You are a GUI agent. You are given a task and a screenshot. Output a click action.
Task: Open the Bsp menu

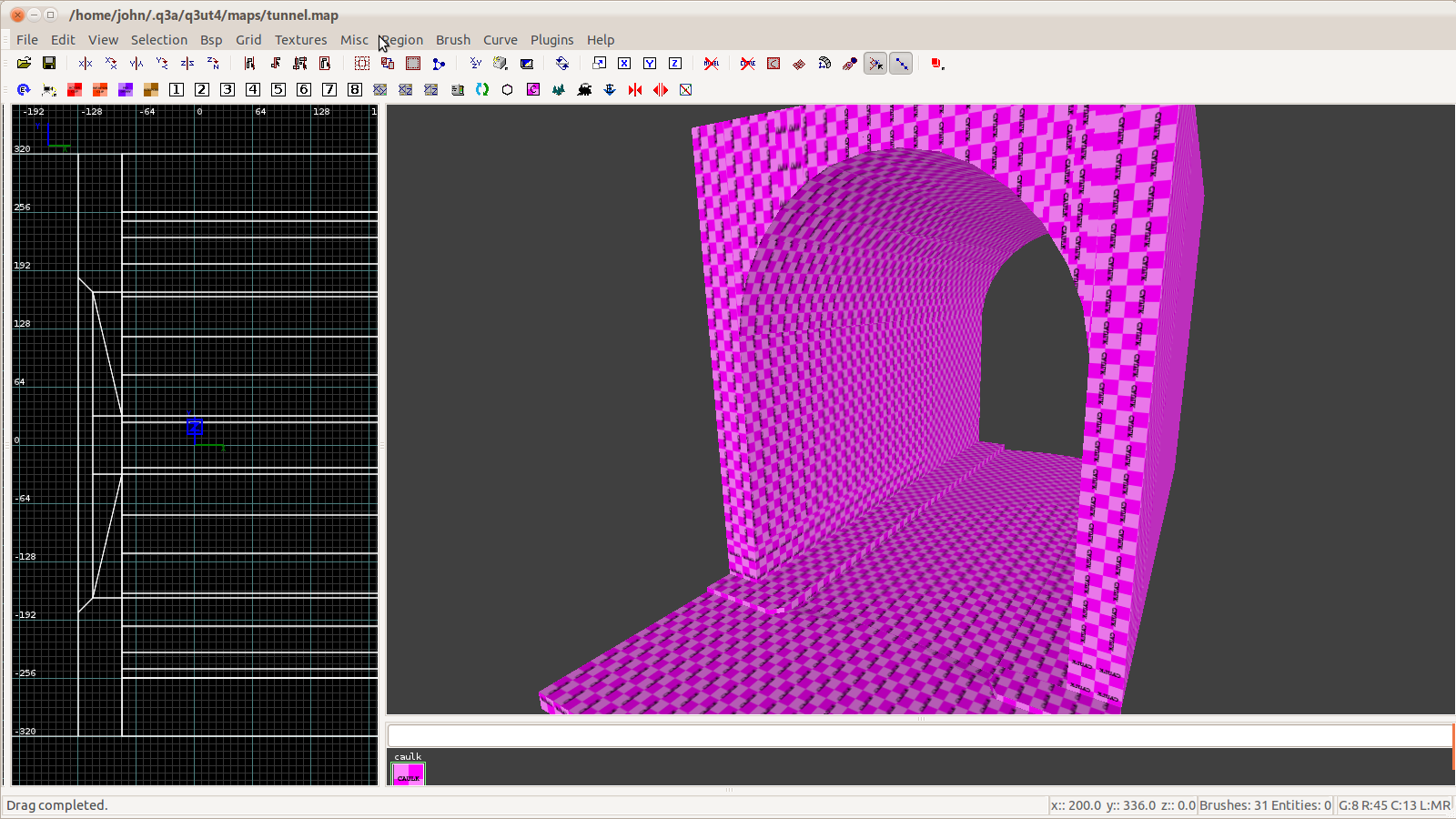[x=211, y=40]
